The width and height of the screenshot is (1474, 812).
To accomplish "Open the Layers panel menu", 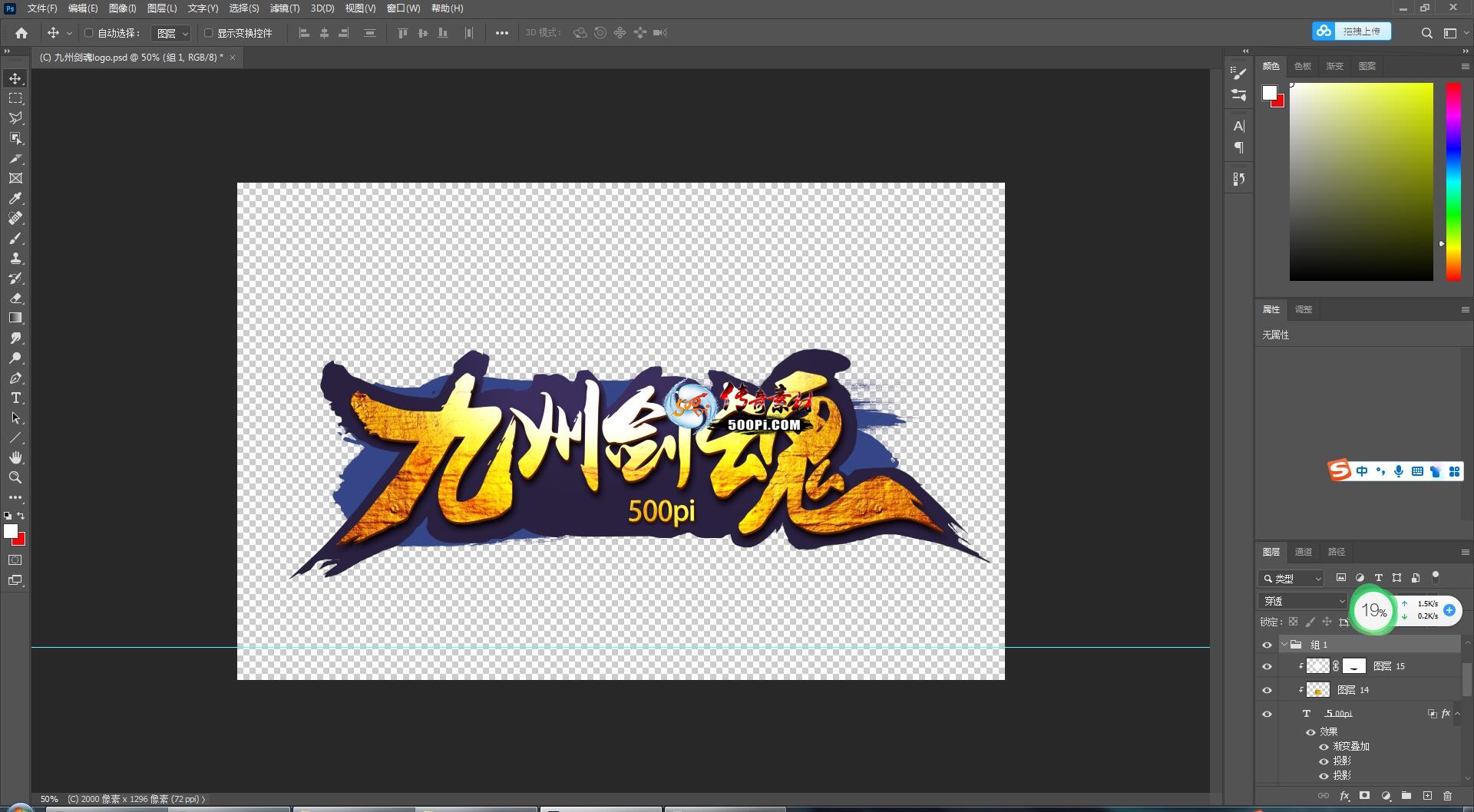I will tap(1465, 552).
